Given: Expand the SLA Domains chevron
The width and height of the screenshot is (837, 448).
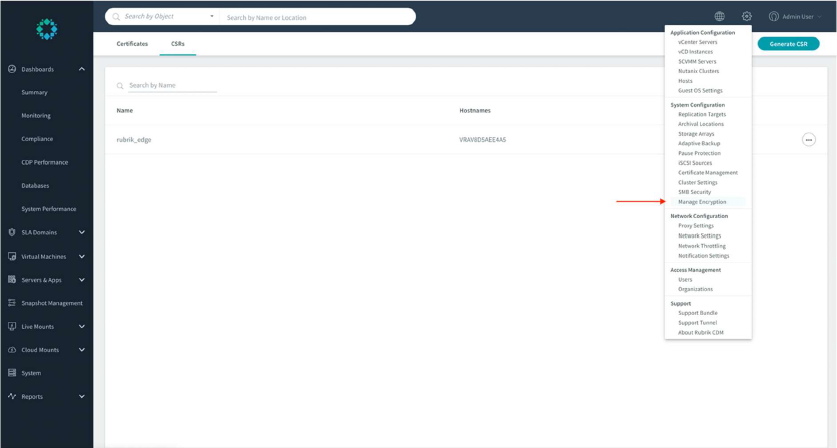Looking at the screenshot, I should pos(82,232).
